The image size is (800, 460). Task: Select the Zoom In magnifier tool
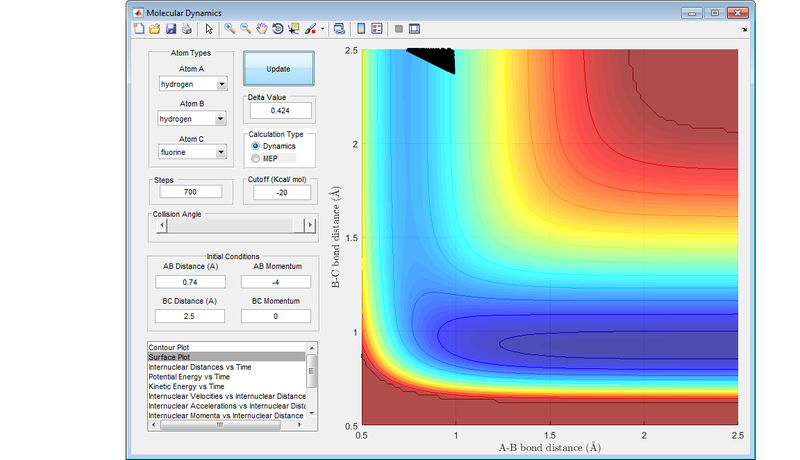click(229, 29)
